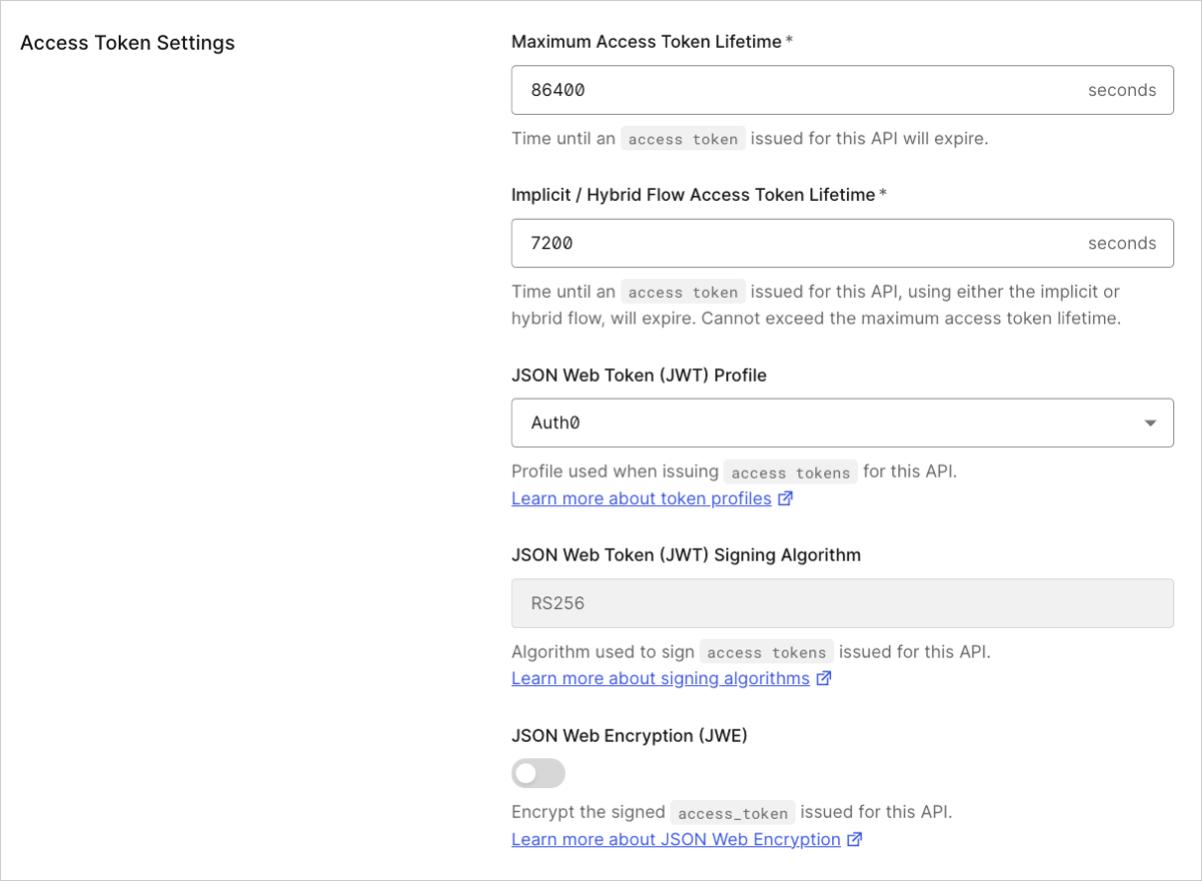
Task: Focus the Maximum Access Token Lifetime field with 86400
Action: click(842, 90)
